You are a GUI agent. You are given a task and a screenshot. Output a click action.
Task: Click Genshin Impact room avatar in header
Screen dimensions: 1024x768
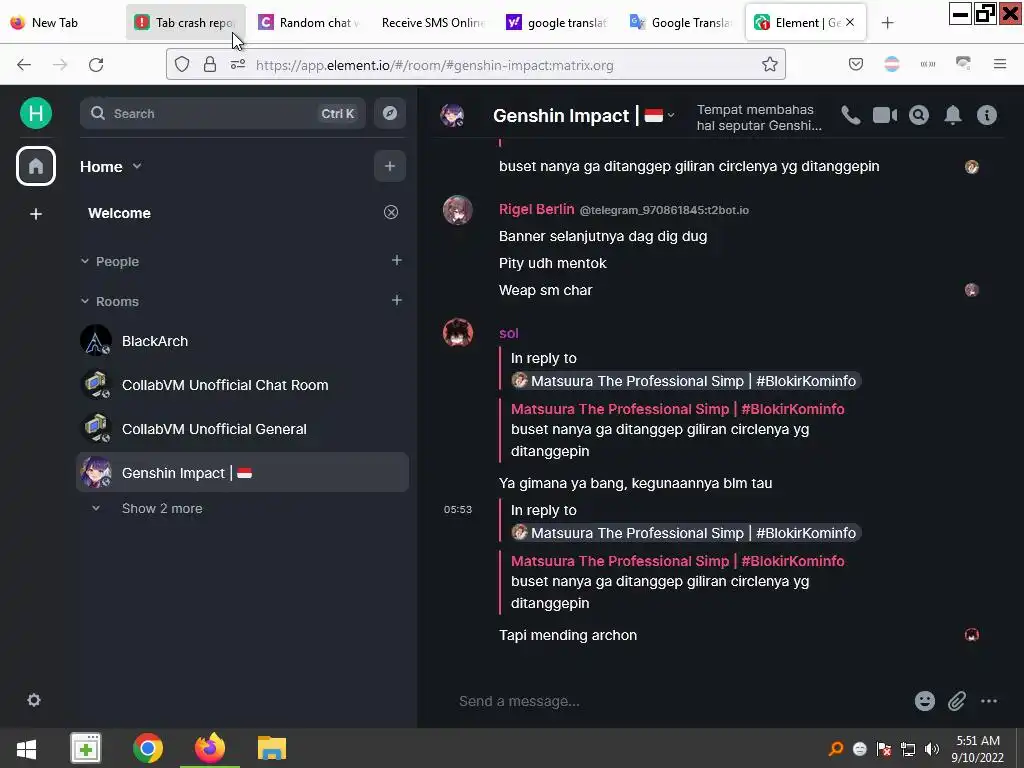coord(452,116)
